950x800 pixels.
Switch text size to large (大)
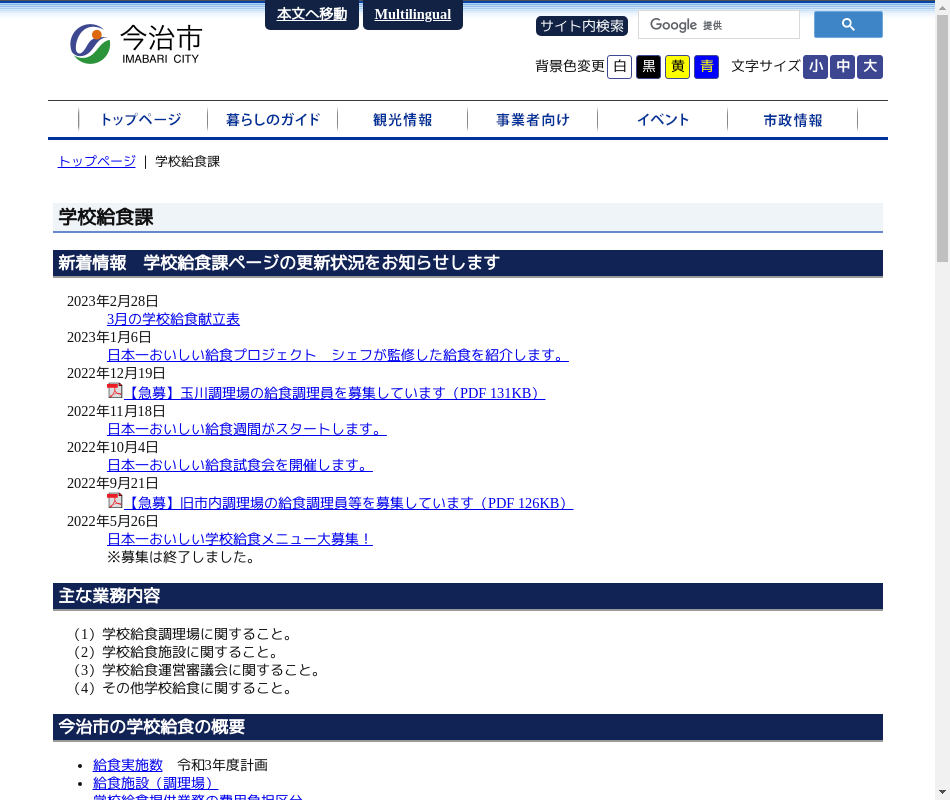(x=869, y=67)
